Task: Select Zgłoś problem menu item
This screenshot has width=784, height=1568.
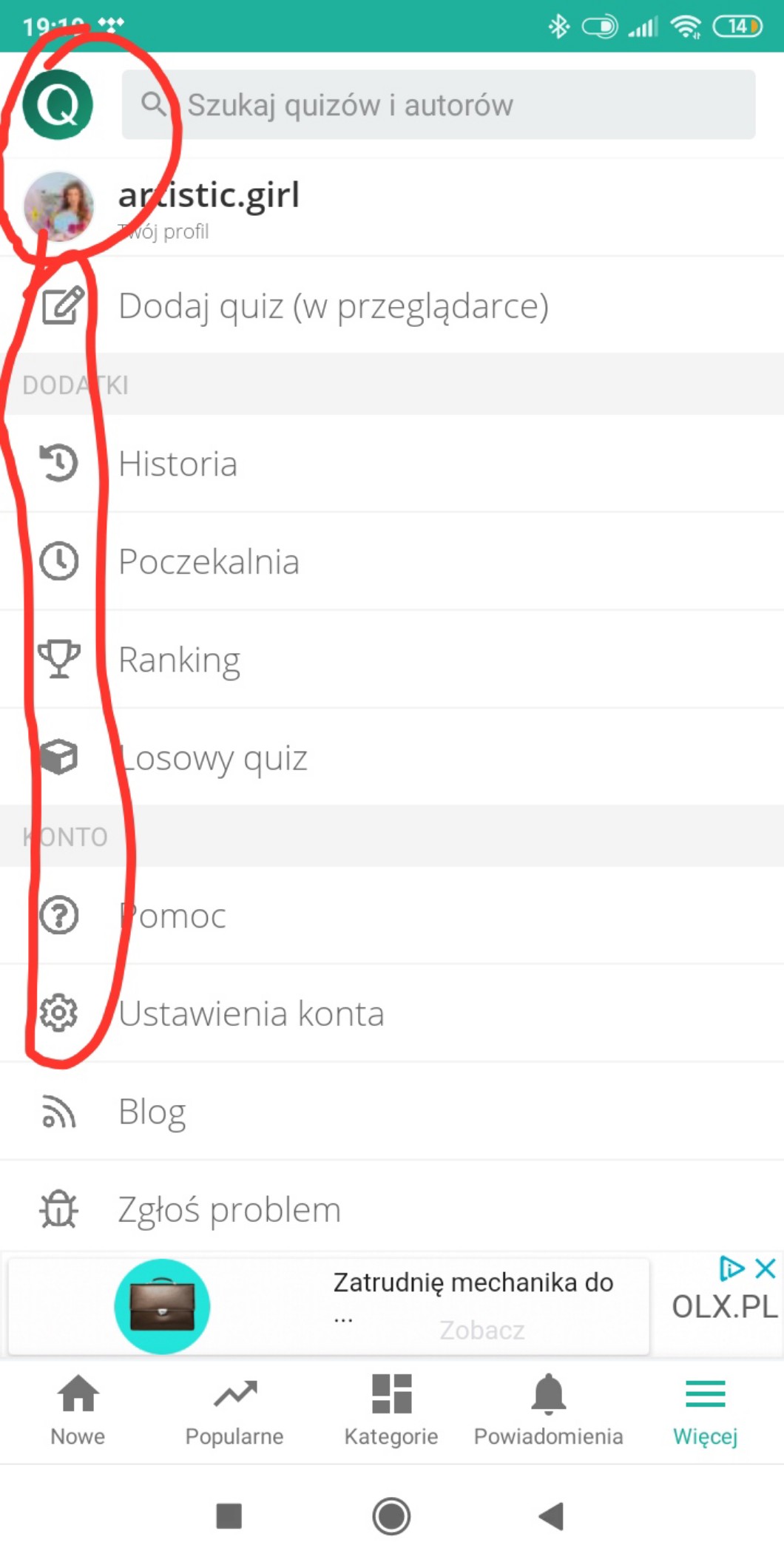Action: tap(229, 1210)
